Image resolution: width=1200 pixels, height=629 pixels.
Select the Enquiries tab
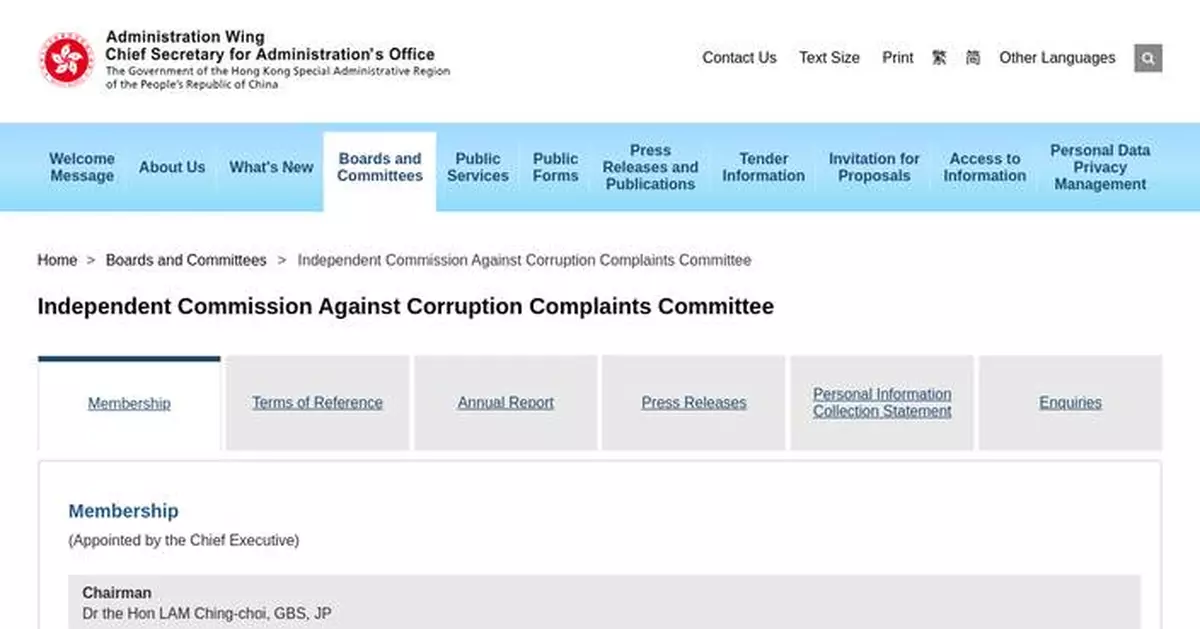1069,402
